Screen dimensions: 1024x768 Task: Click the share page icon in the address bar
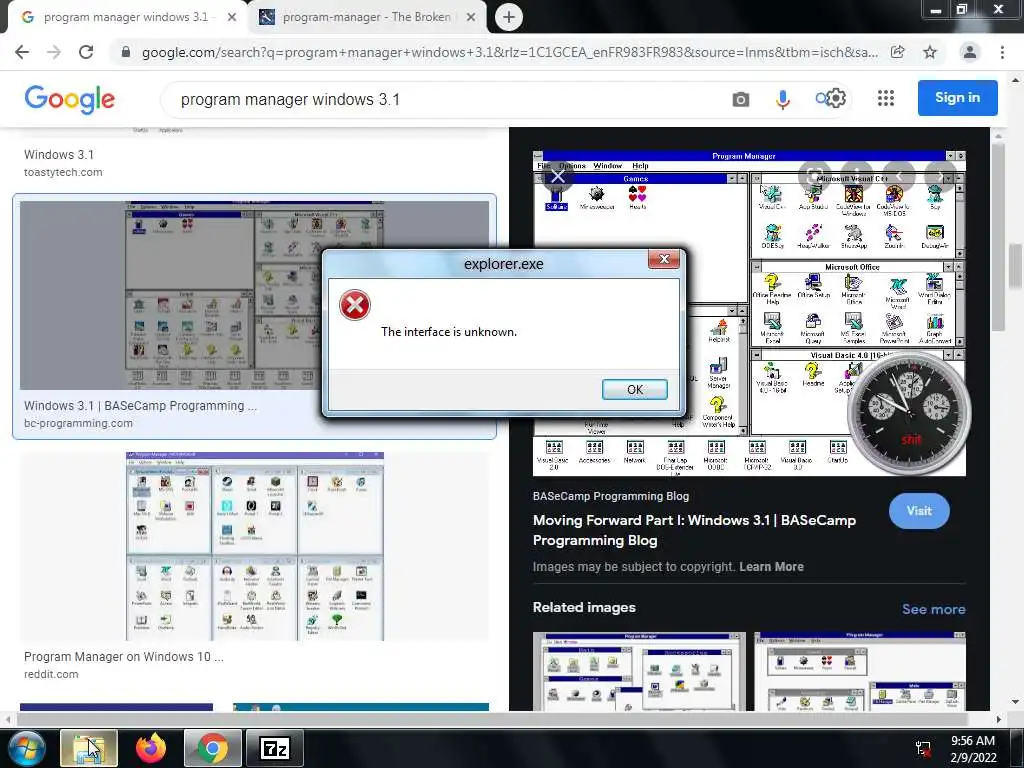pos(898,52)
